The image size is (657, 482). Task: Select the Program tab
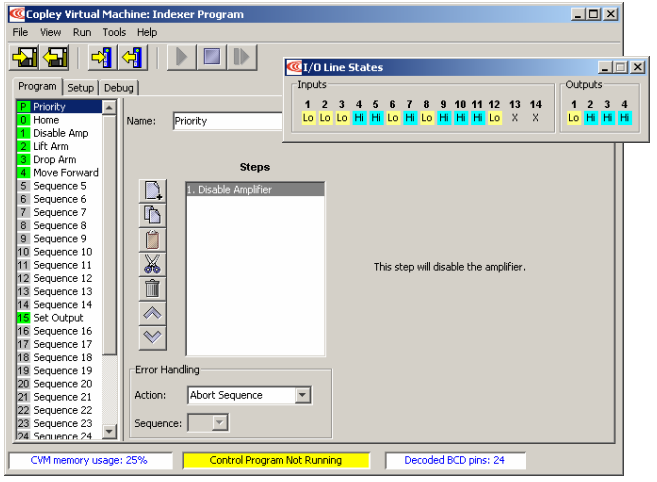click(x=37, y=86)
